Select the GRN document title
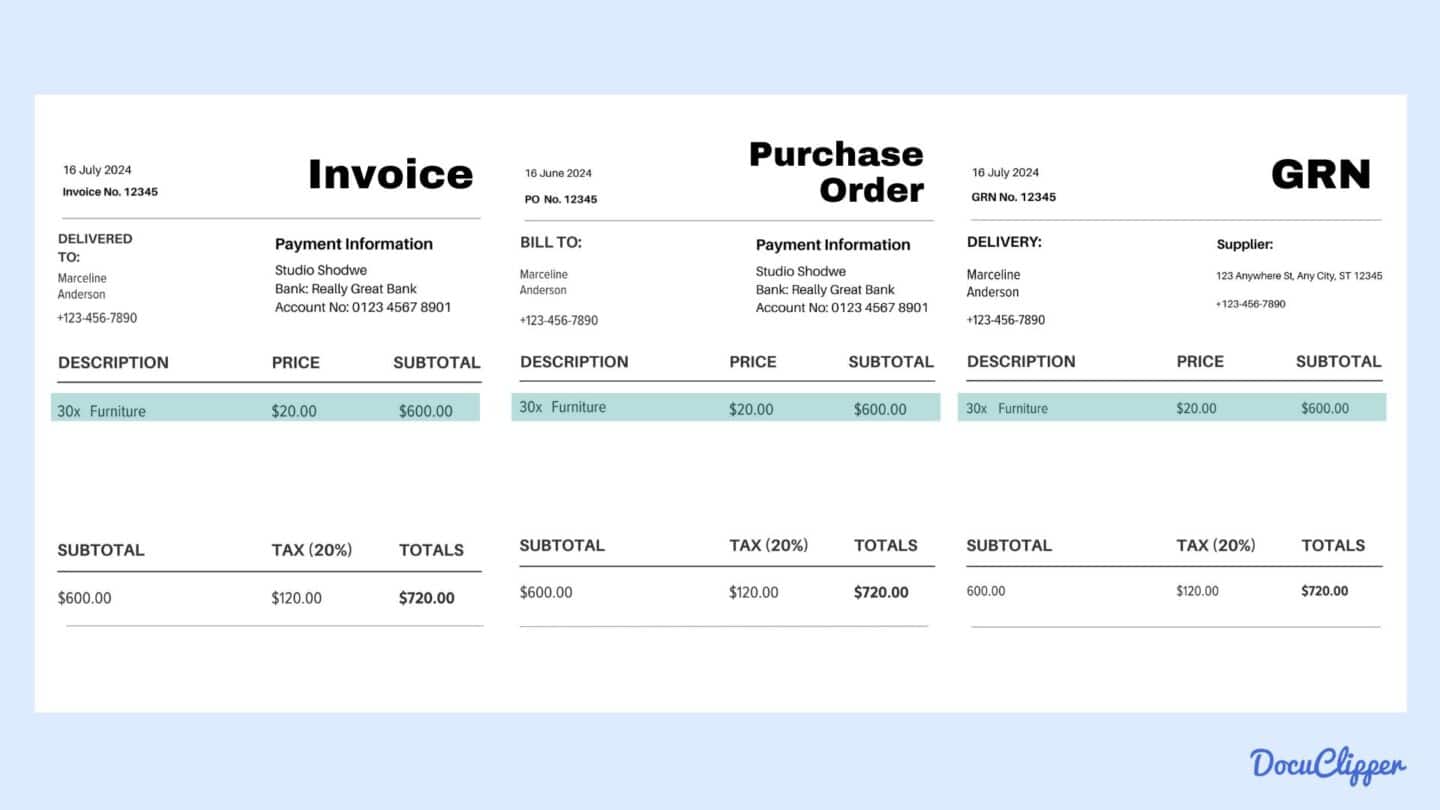This screenshot has height=810, width=1440. coord(1321,173)
